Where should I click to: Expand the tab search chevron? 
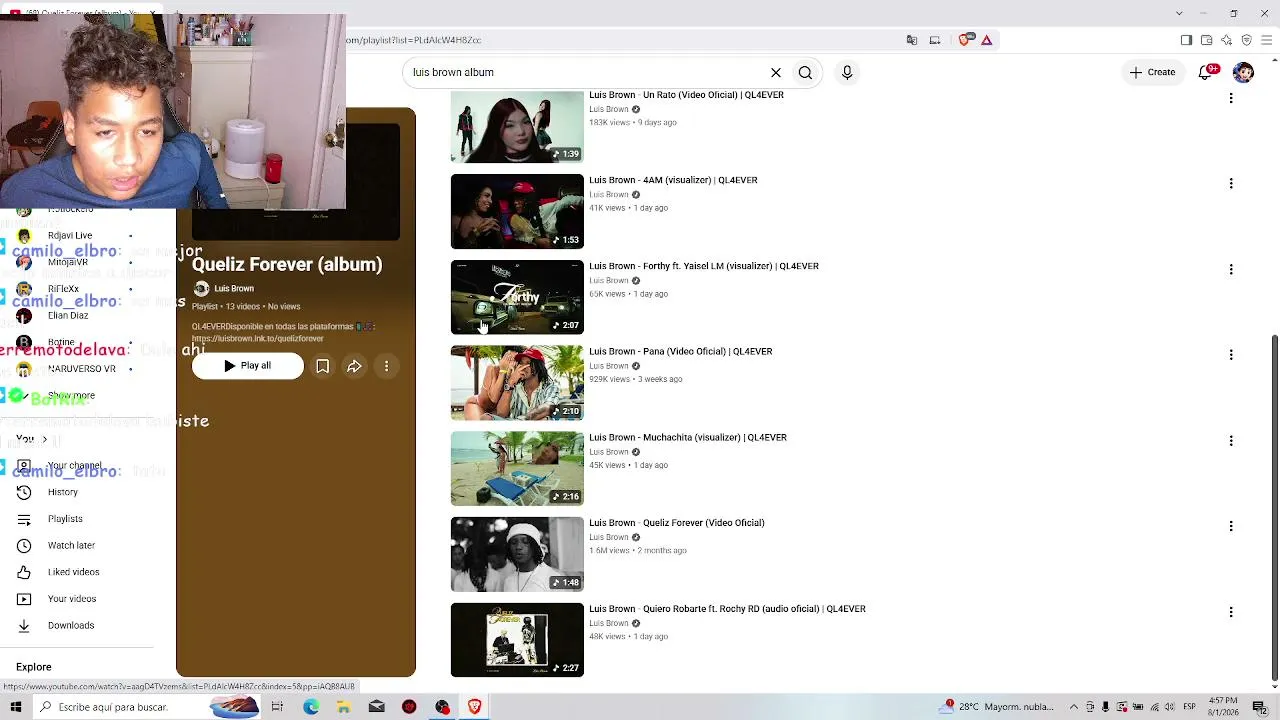pyautogui.click(x=1179, y=13)
